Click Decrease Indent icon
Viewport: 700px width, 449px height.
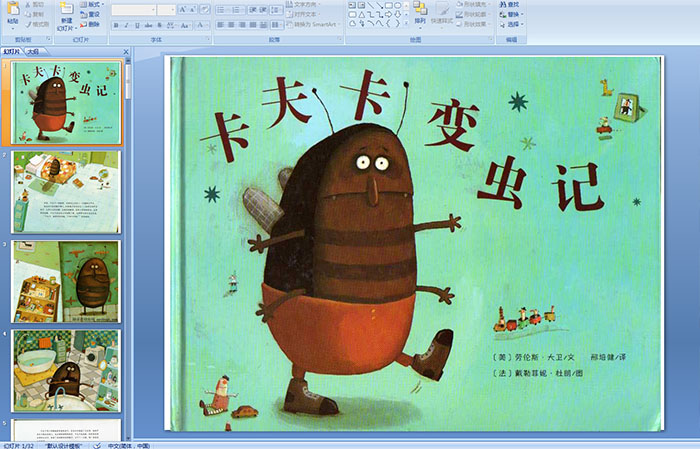pyautogui.click(x=253, y=10)
